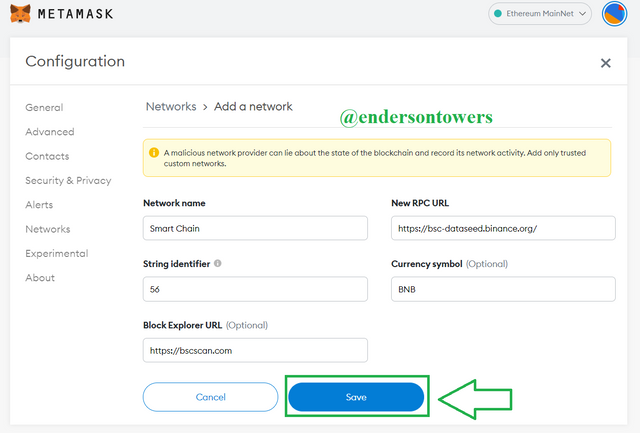Click the Network name input field
Image resolution: width=640 pixels, height=433 pixels.
tap(255, 228)
